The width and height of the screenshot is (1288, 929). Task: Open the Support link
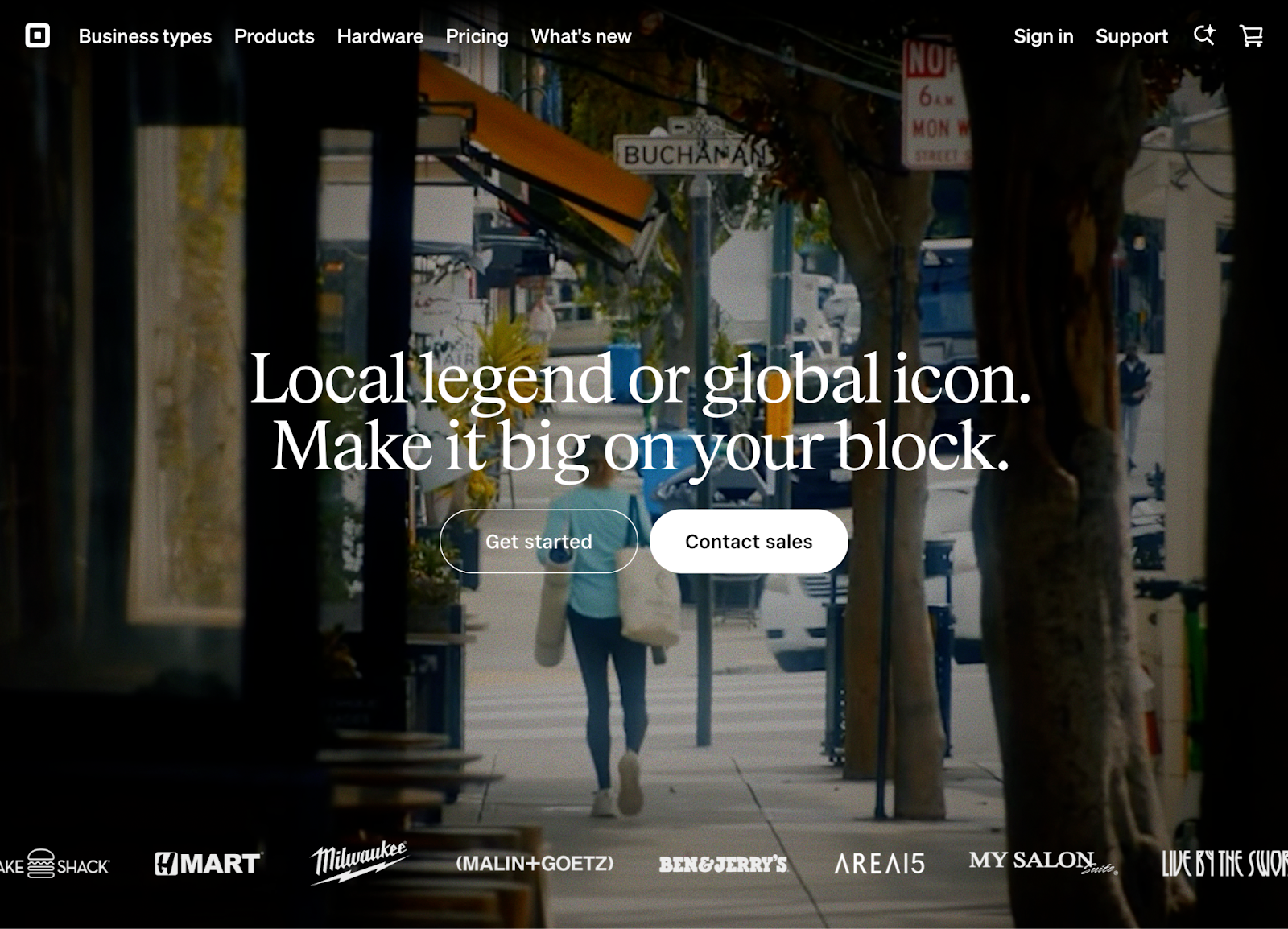click(x=1131, y=36)
